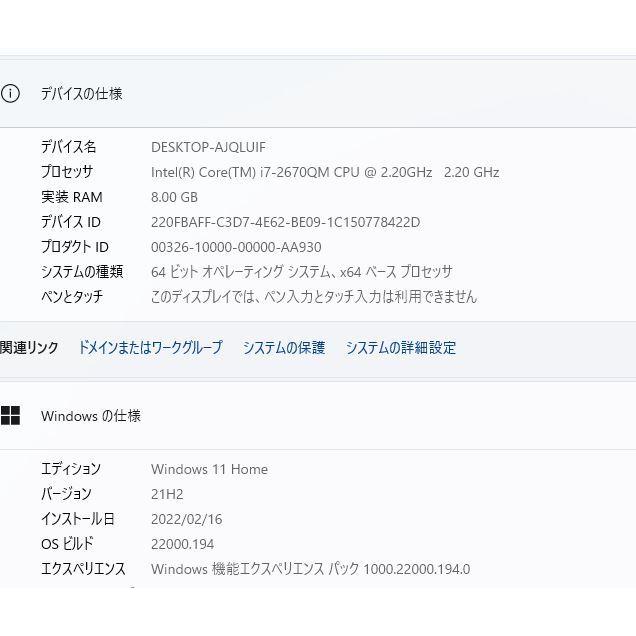This screenshot has height=636, width=636.
Task: Click the device specifications info icon
Action: (x=10, y=94)
